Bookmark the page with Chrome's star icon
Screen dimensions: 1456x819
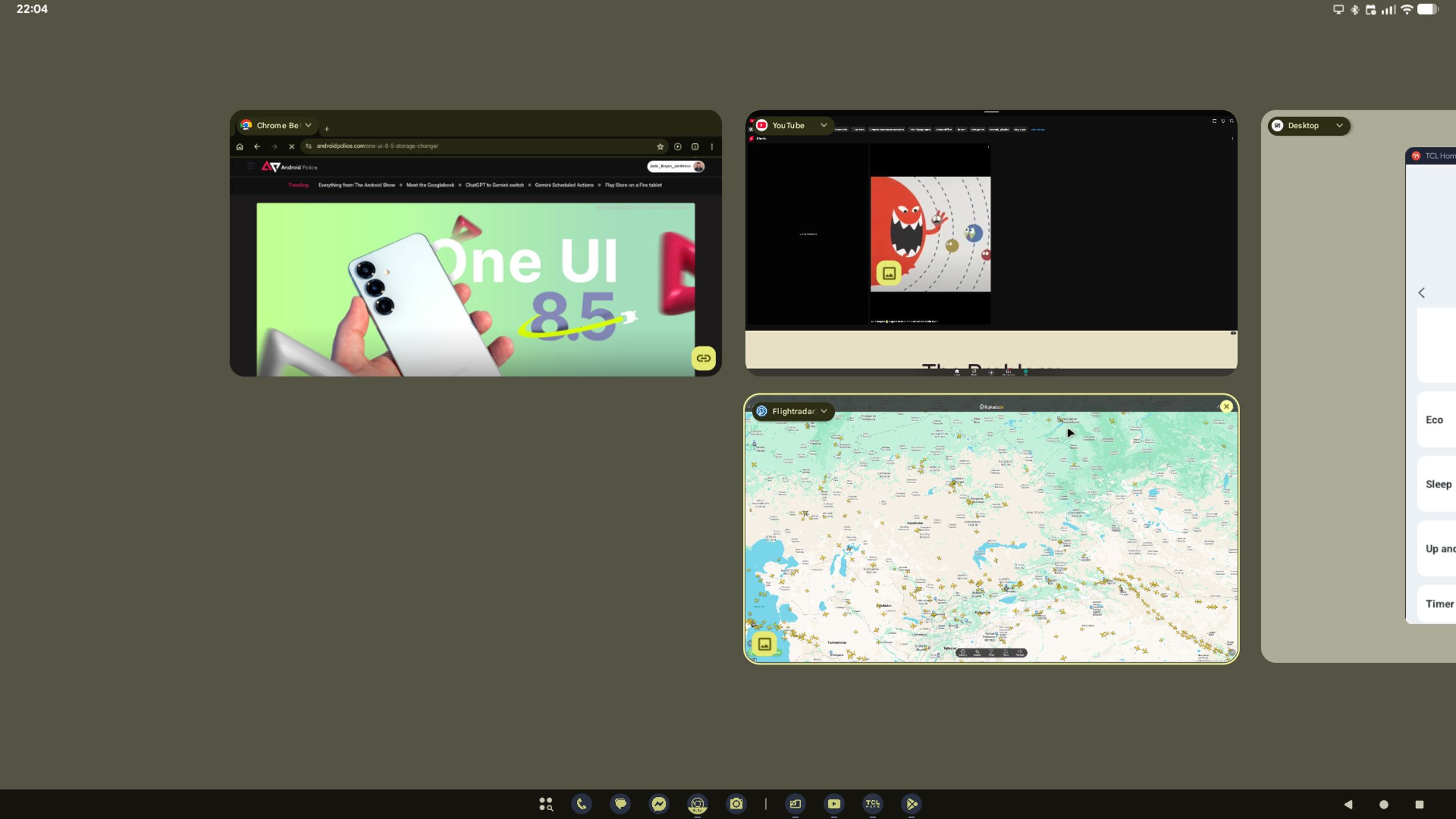pos(660,147)
